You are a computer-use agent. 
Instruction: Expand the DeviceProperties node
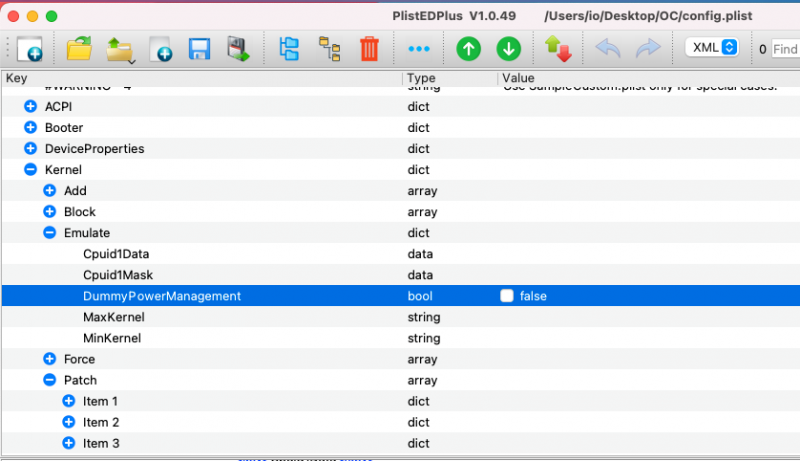click(31, 148)
